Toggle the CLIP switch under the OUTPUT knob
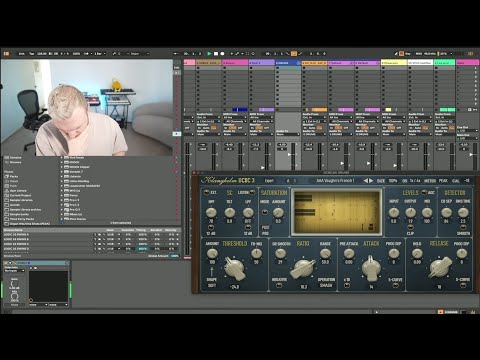Image resolution: width=480 pixels, height=360 pixels. [x=410, y=227]
